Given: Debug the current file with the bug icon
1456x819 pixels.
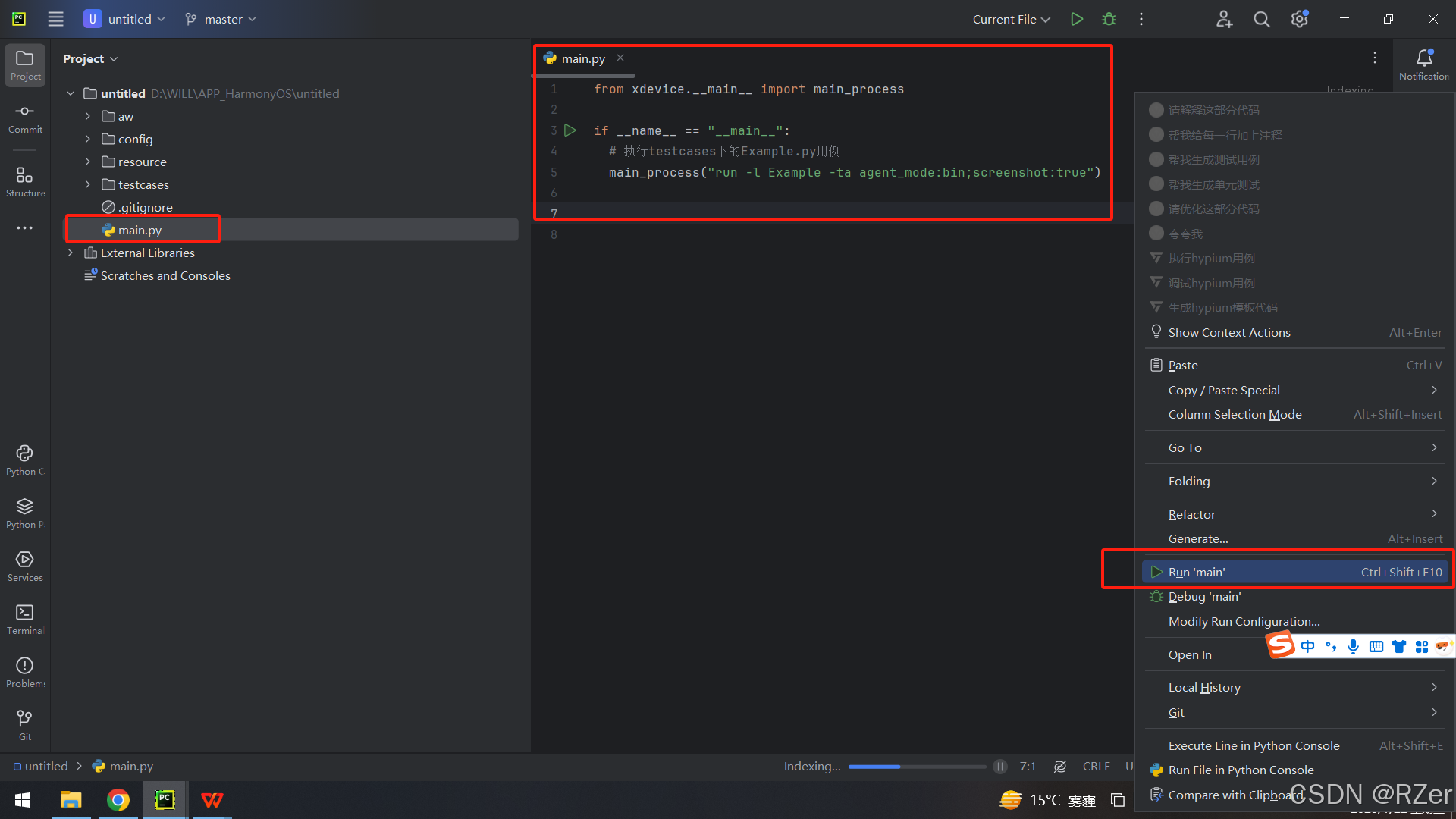Looking at the screenshot, I should tap(1109, 19).
